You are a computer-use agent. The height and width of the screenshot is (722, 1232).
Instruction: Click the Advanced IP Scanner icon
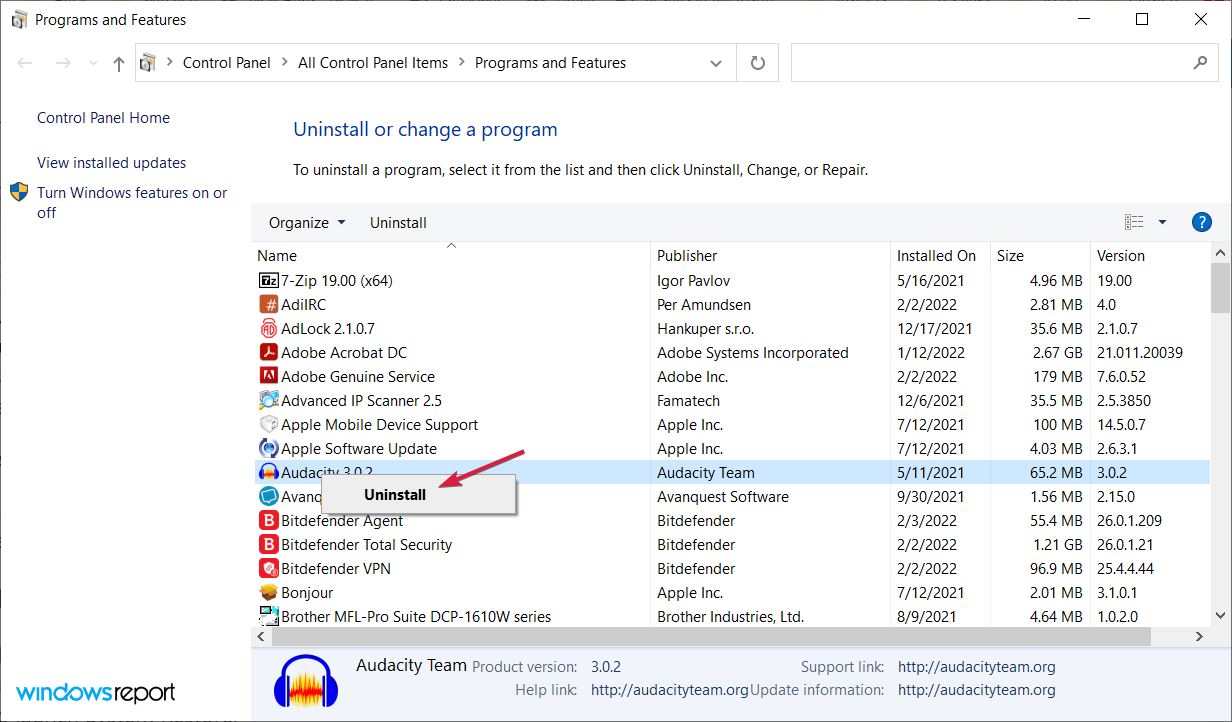tap(268, 401)
